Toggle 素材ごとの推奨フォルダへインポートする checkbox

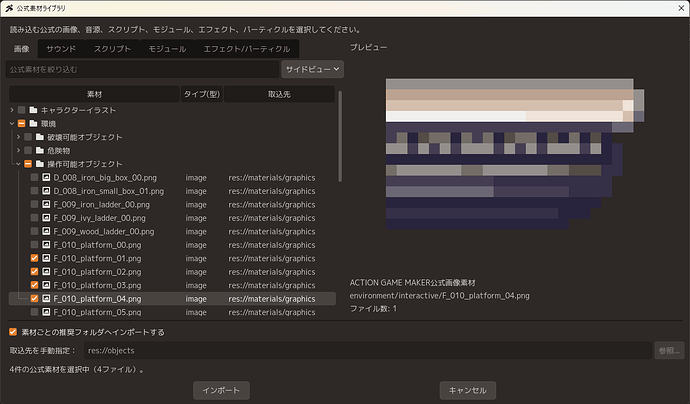[13, 332]
